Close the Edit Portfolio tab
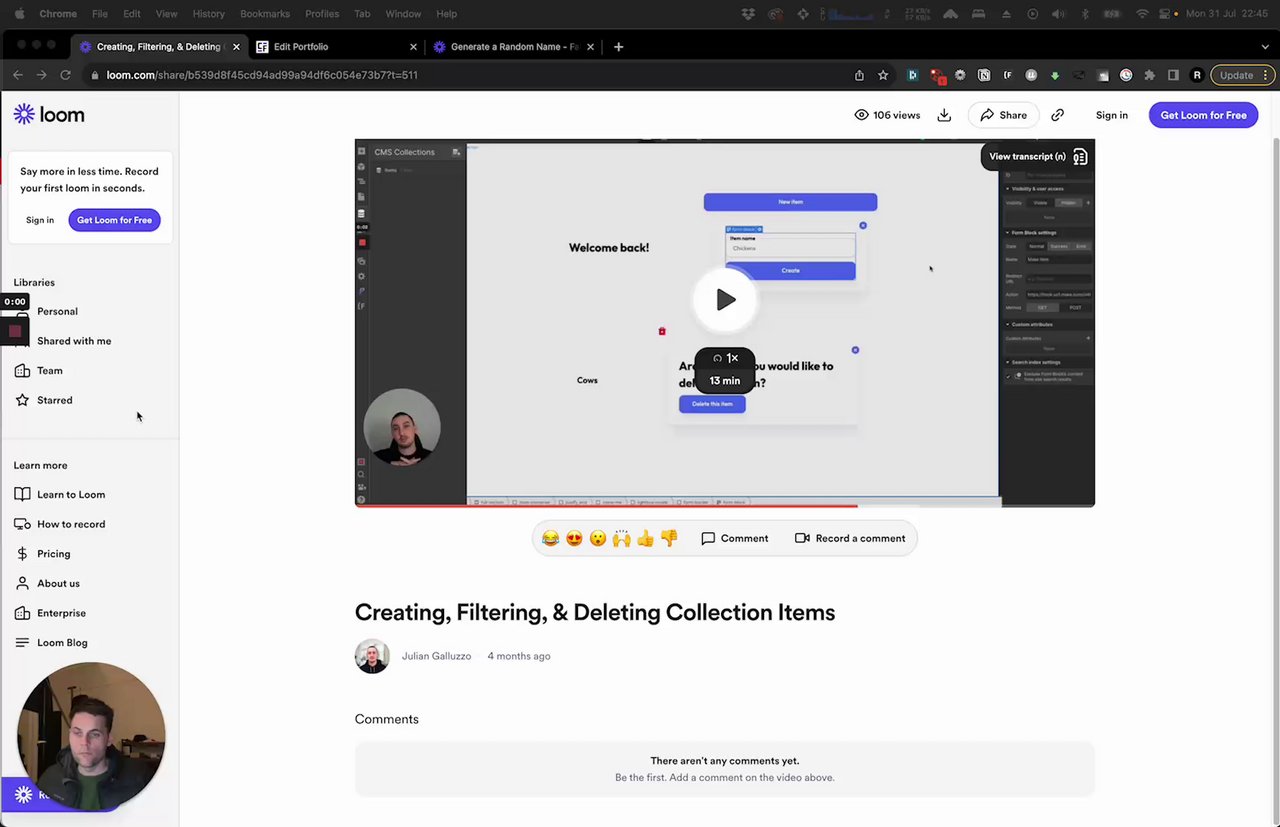Image resolution: width=1280 pixels, height=827 pixels. pyautogui.click(x=413, y=47)
